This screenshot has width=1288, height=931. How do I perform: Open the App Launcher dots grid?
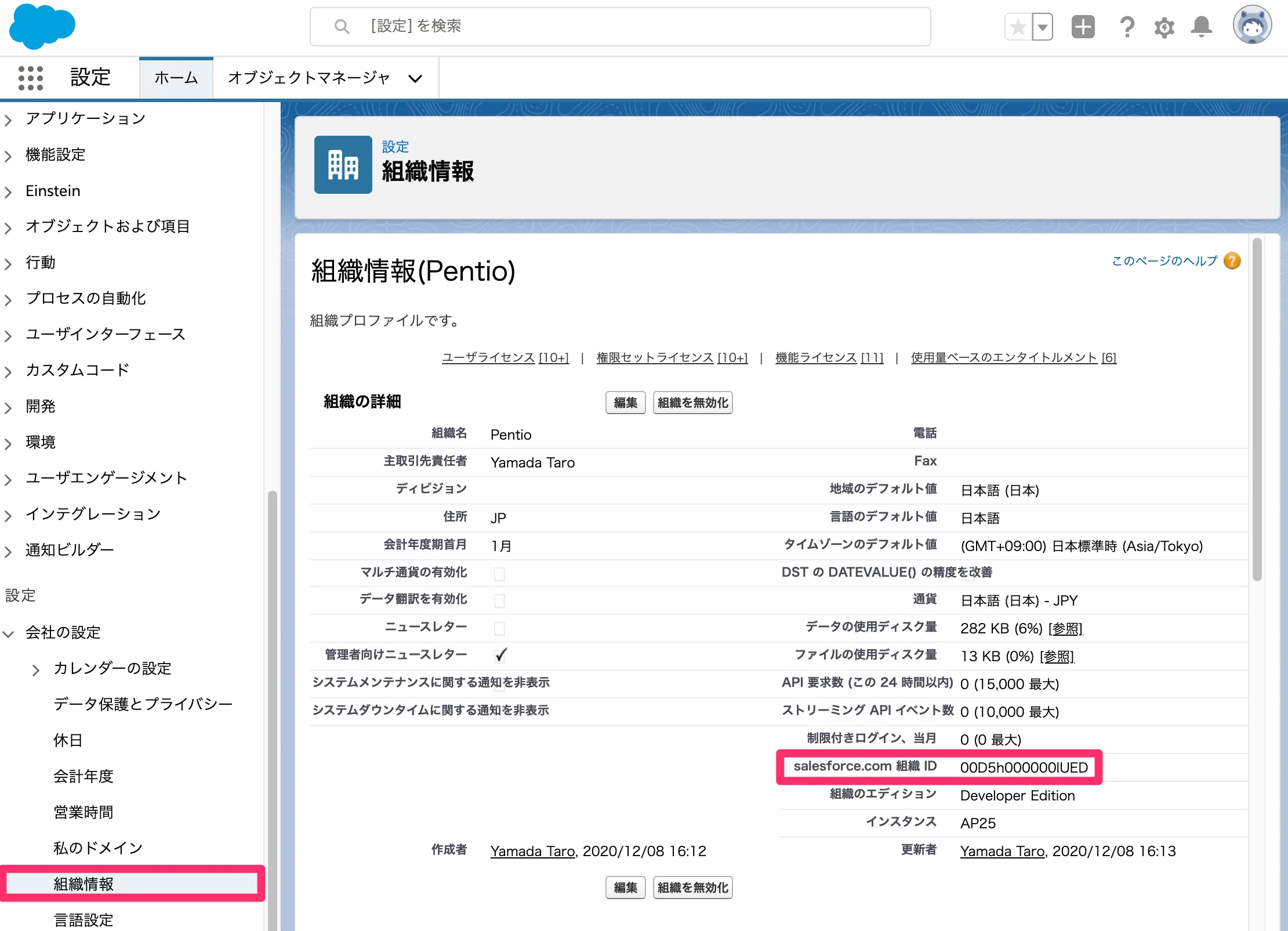31,78
